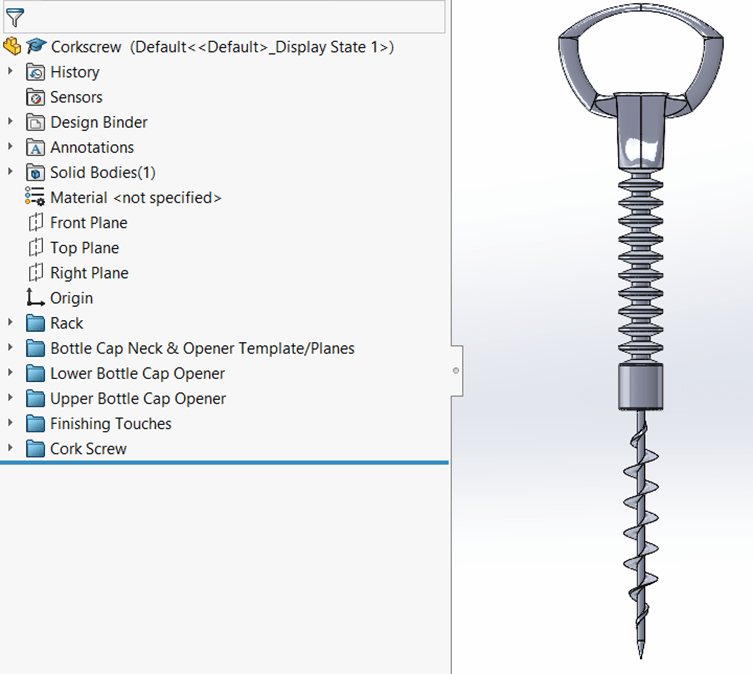This screenshot has width=753, height=674.
Task: Select the Sensors icon
Action: click(36, 97)
